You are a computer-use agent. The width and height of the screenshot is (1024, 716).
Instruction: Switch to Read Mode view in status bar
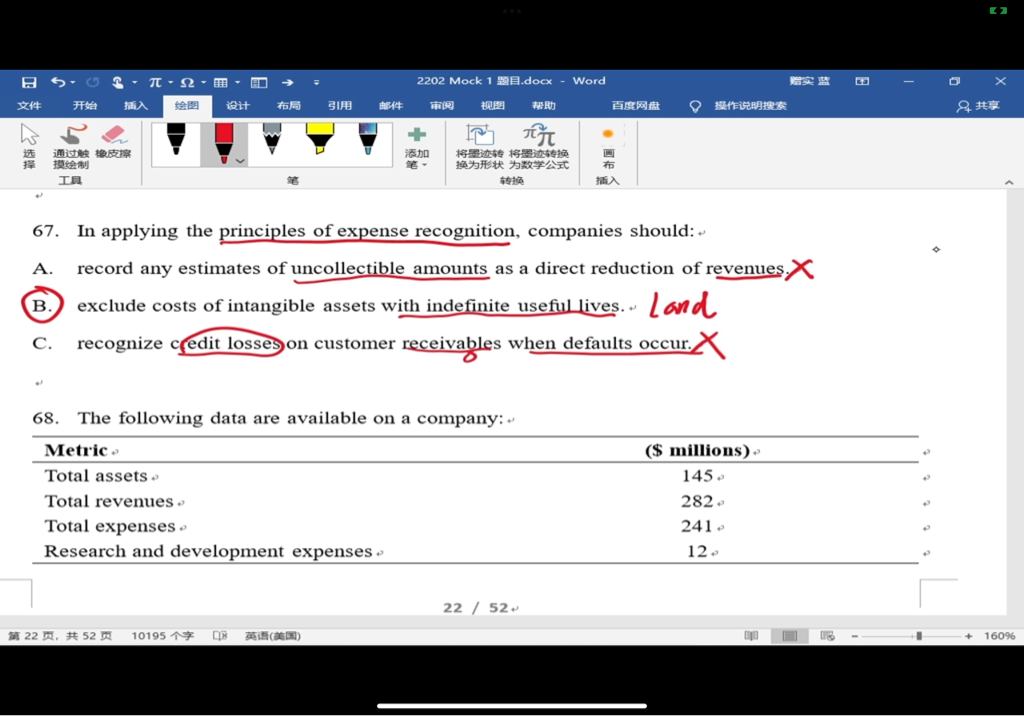tap(751, 636)
